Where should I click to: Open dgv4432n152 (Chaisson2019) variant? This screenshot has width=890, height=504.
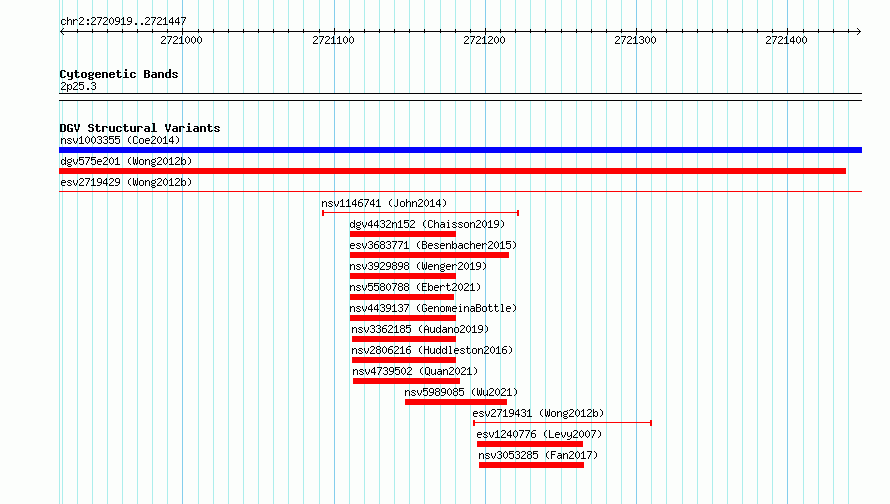point(427,224)
